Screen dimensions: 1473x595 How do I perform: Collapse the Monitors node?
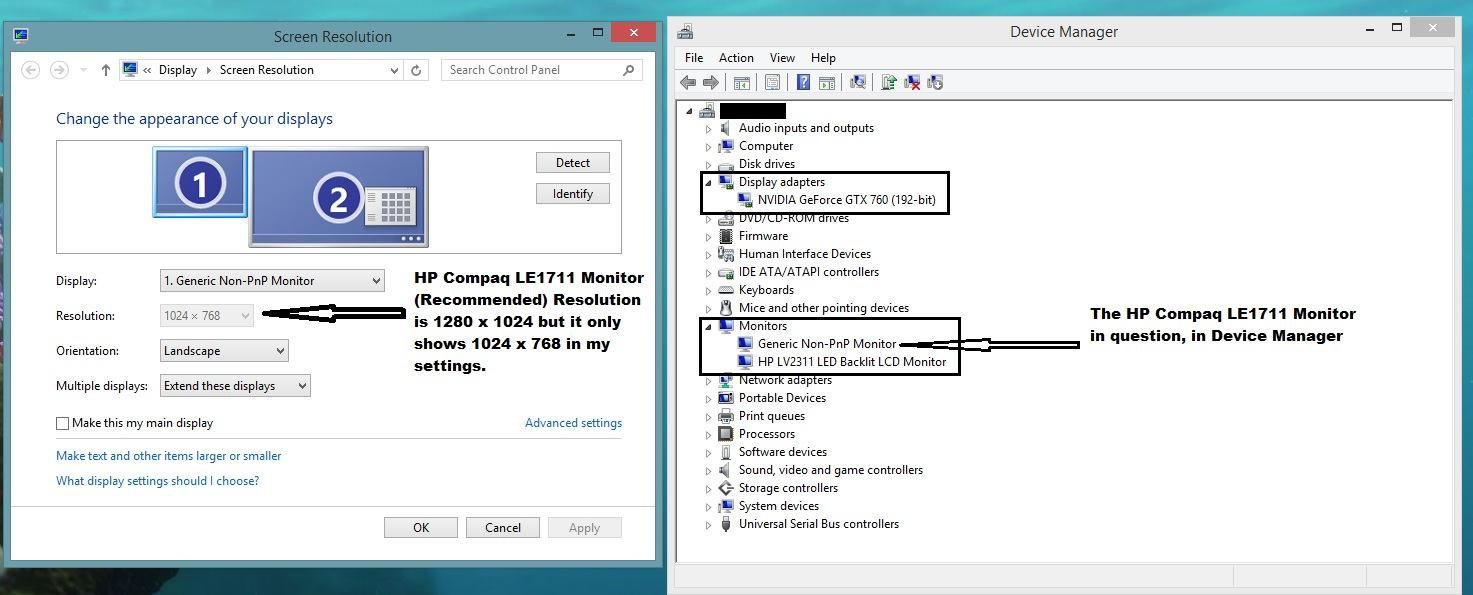tap(708, 327)
